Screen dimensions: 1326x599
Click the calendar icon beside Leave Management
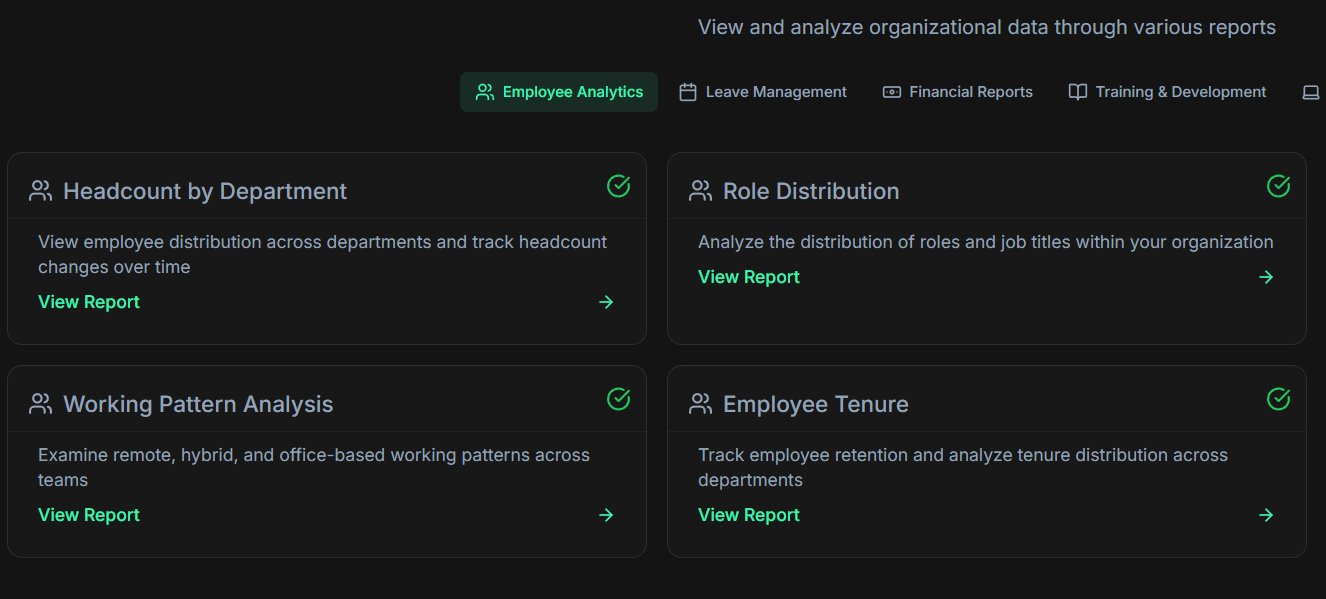(x=687, y=91)
